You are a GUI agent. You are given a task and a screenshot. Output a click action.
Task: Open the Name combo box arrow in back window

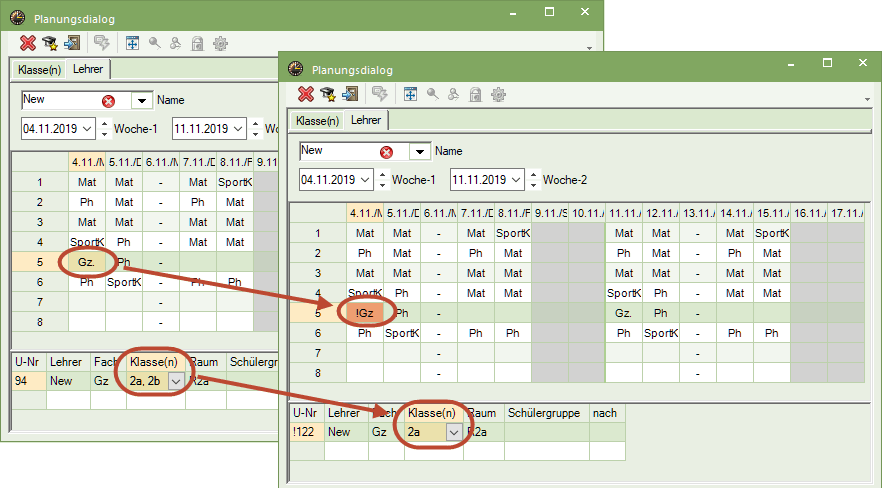click(x=142, y=101)
